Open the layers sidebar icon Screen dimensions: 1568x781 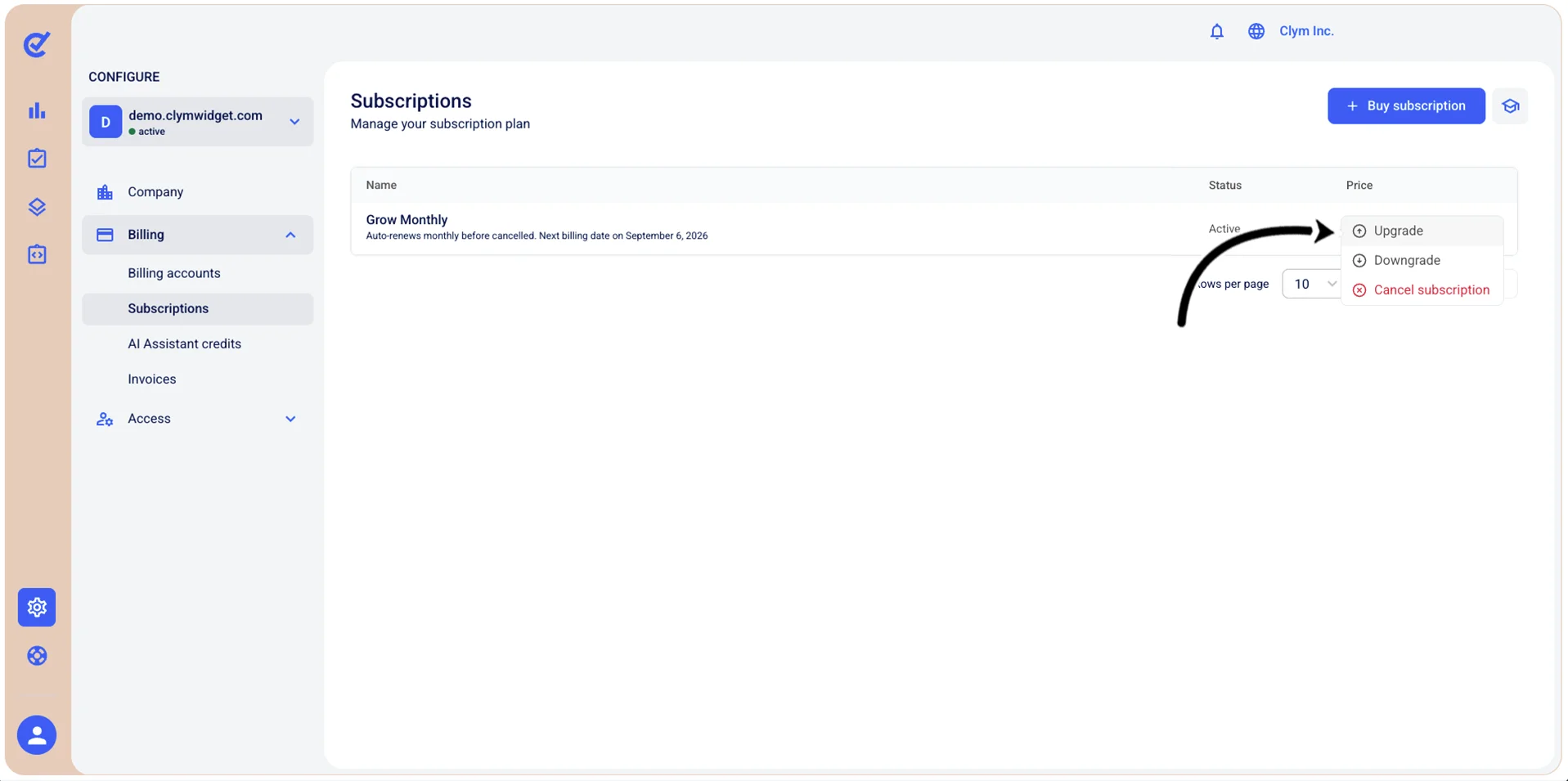point(37,207)
